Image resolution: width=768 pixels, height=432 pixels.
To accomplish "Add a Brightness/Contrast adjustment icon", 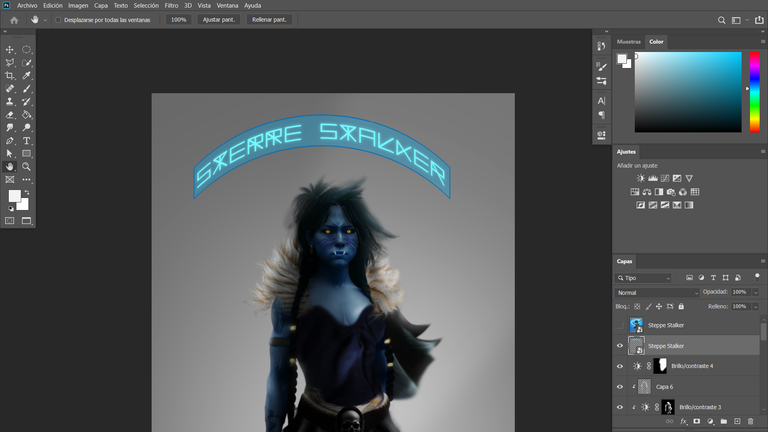I will (x=641, y=178).
